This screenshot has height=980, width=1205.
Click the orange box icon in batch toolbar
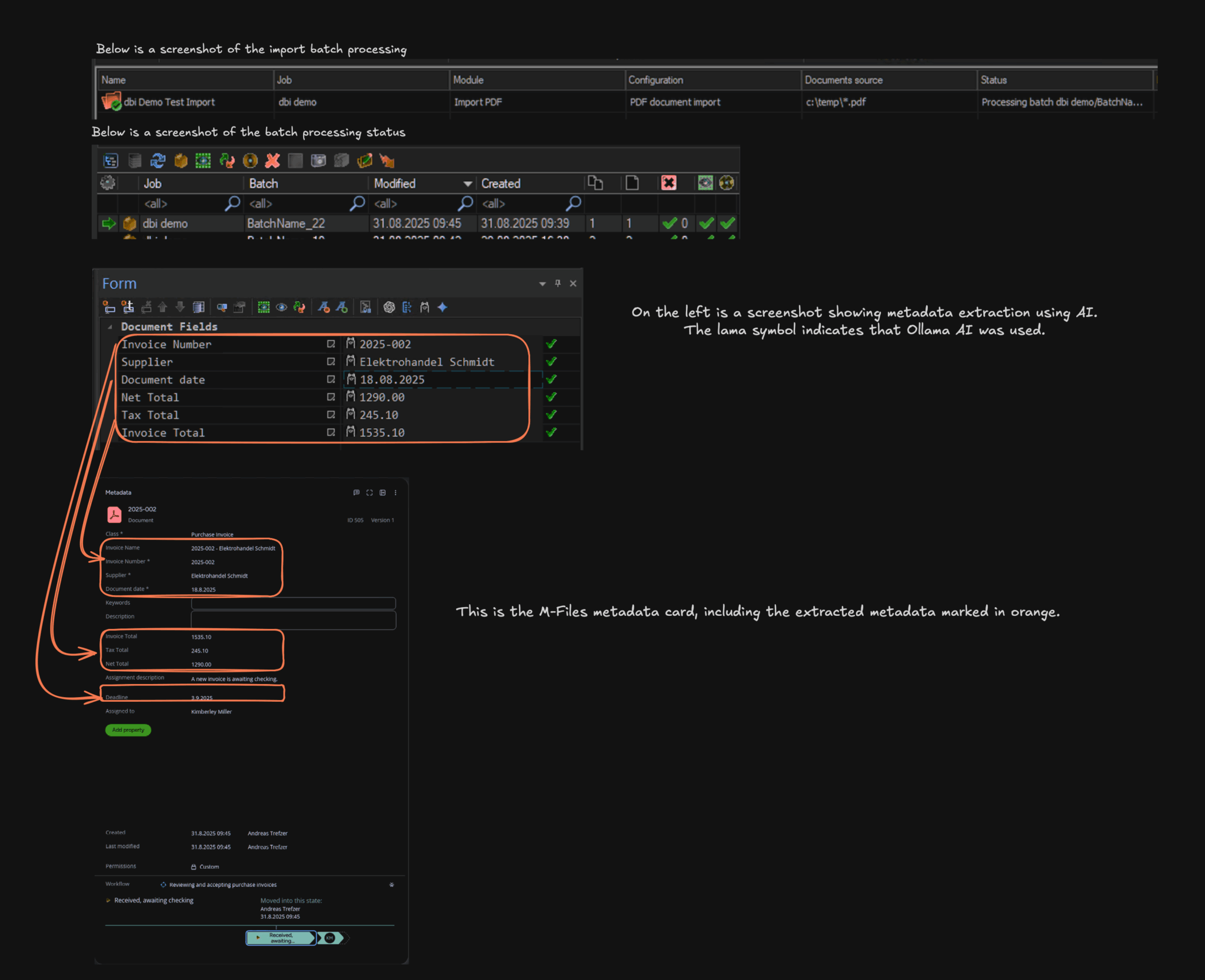[181, 161]
